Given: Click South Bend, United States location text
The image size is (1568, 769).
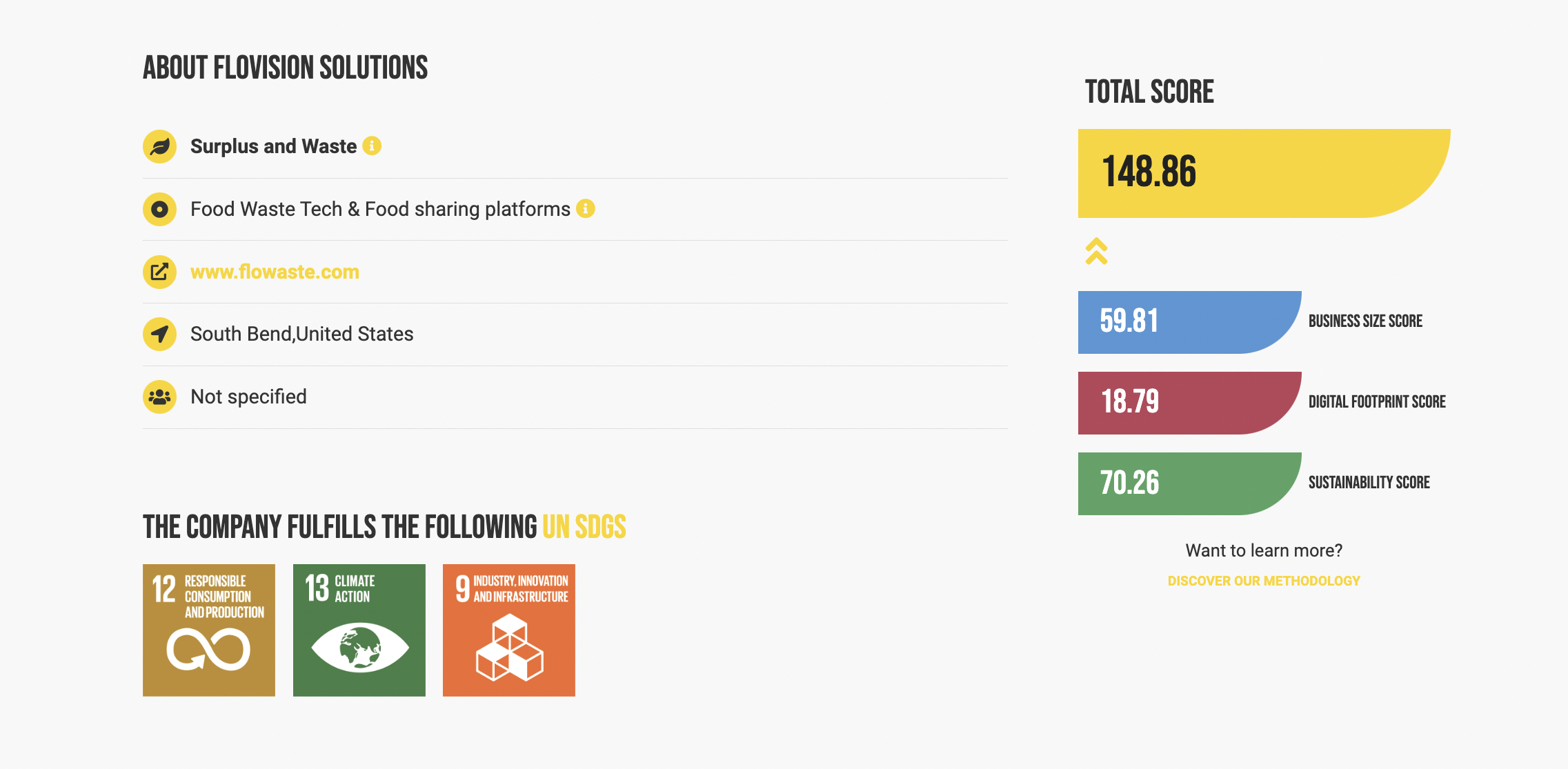Looking at the screenshot, I should point(301,334).
